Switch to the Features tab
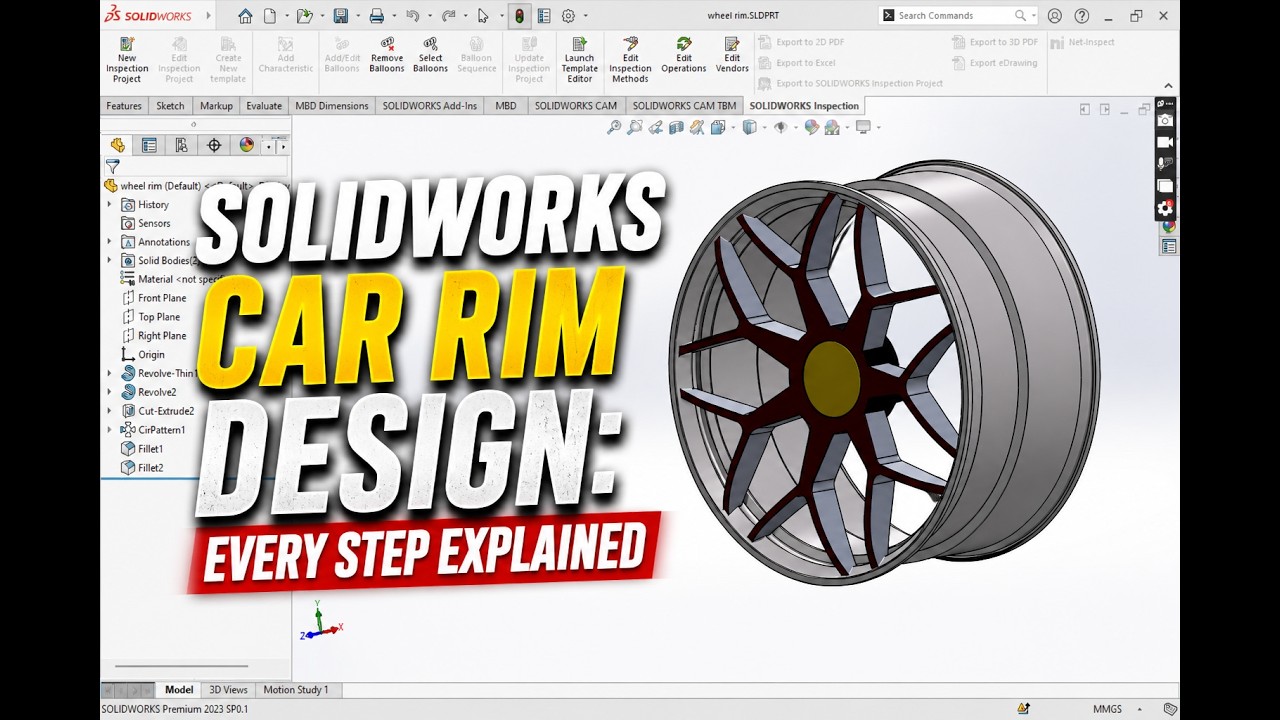Screen dimensions: 1280x720 [124, 106]
